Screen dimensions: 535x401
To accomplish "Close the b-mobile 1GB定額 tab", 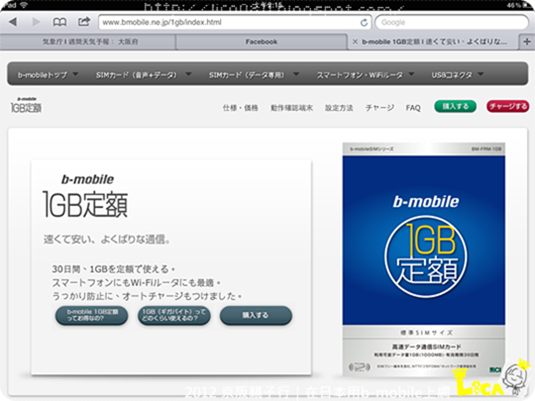I will coord(355,42).
